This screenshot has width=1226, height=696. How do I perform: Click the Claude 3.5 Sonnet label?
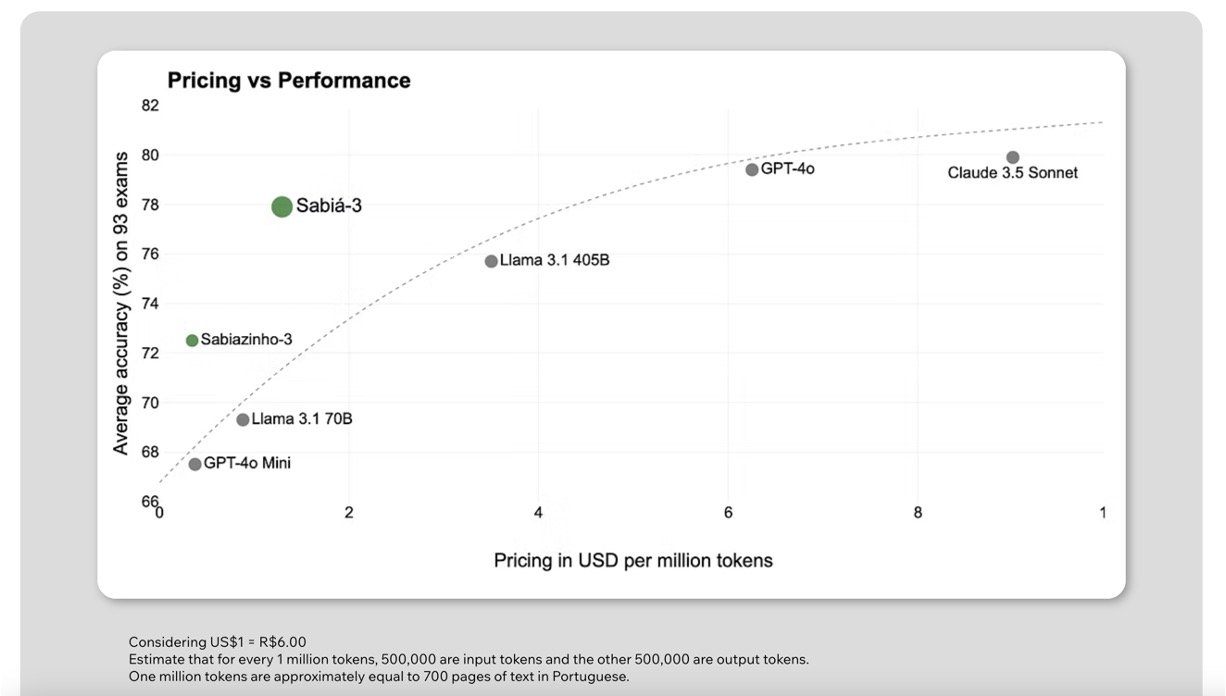coord(1013,173)
